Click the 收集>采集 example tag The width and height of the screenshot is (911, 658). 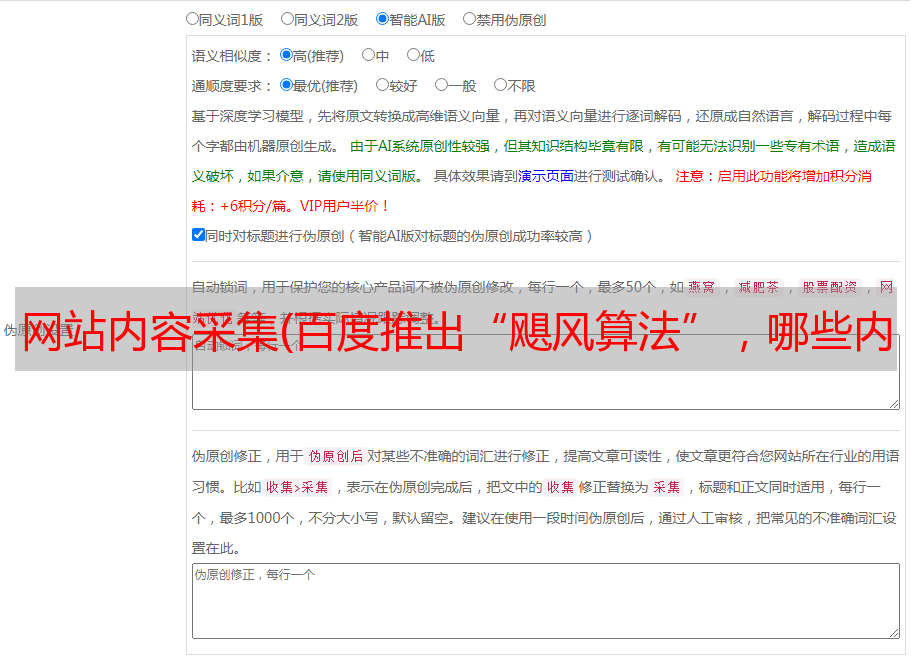(x=297, y=487)
